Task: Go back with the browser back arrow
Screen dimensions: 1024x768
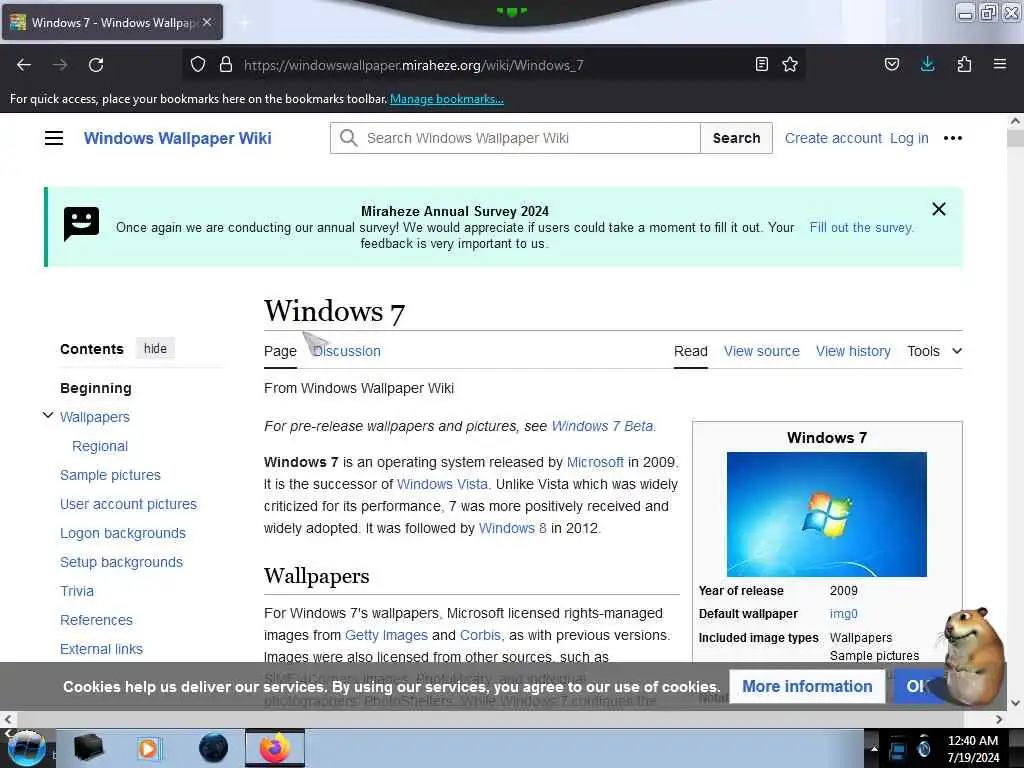Action: point(24,65)
